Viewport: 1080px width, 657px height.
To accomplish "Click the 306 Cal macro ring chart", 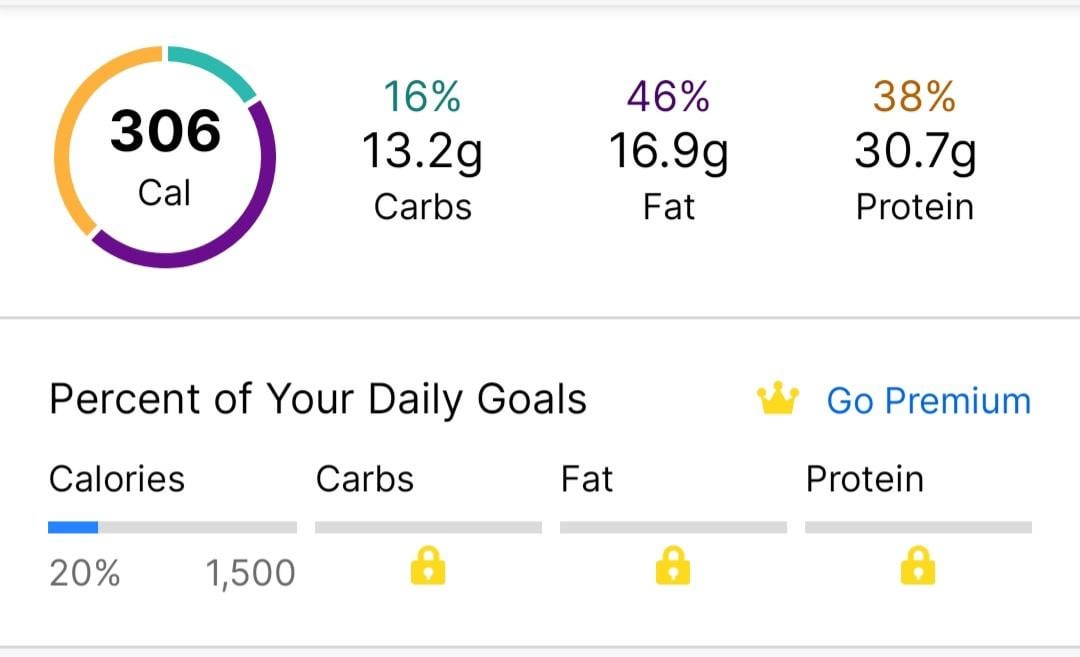I will point(165,156).
